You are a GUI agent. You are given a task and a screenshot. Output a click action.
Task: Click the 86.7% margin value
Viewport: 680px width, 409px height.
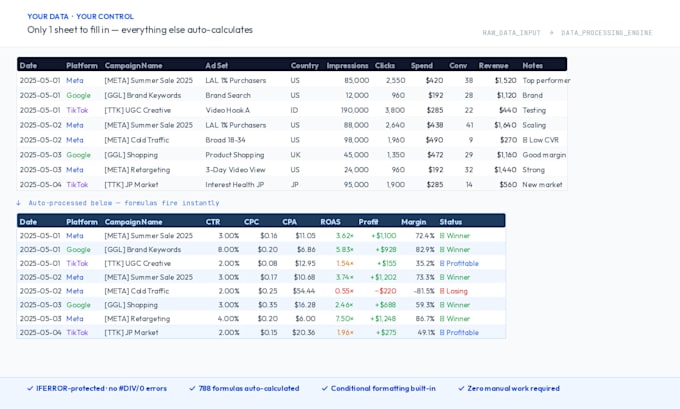(425, 319)
